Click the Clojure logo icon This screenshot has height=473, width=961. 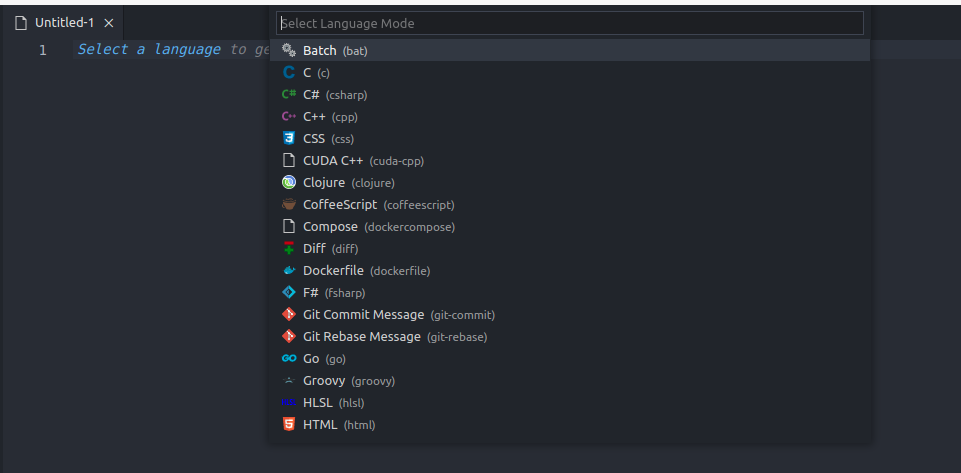289,182
